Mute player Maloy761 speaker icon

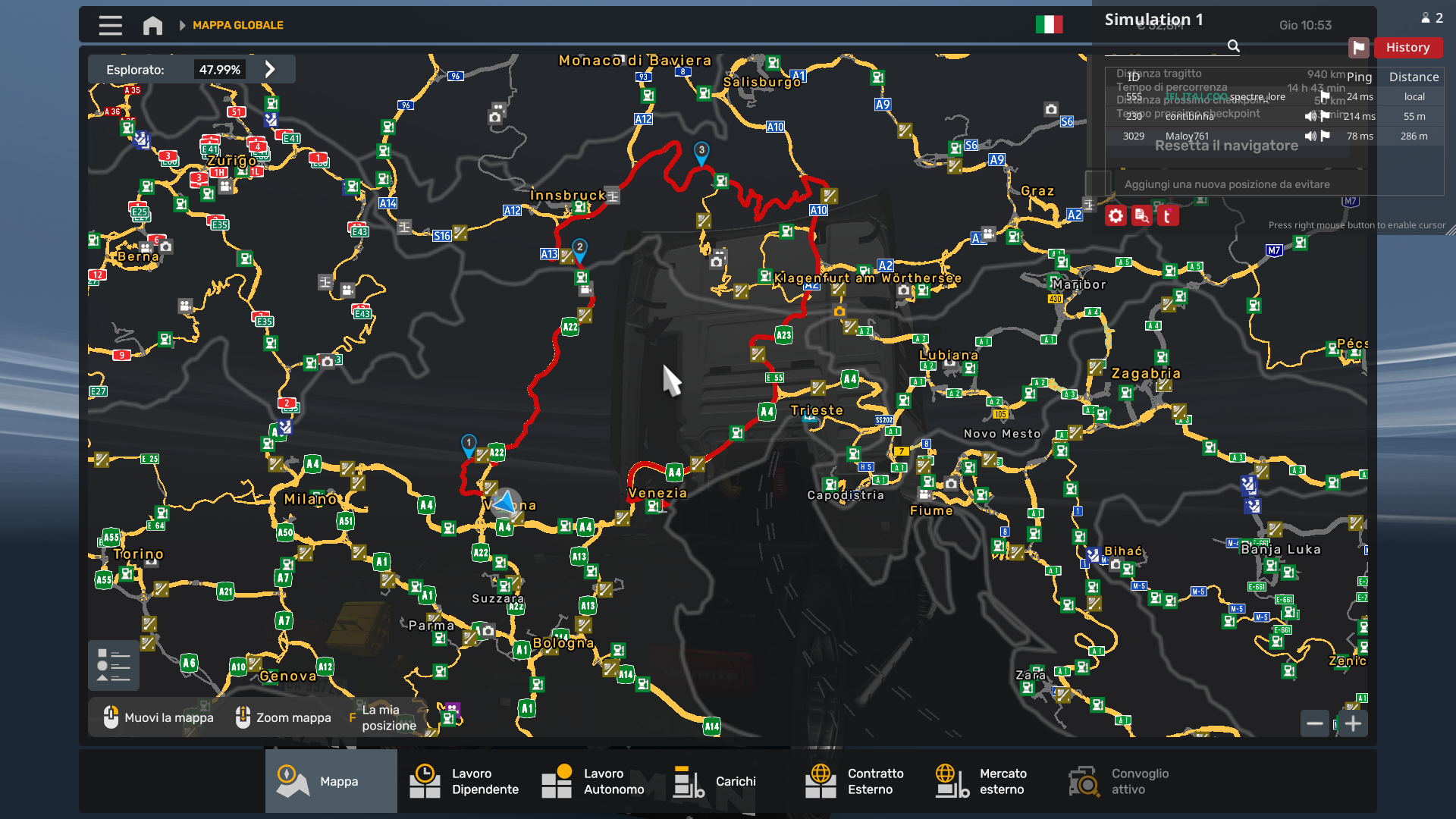coord(1310,136)
